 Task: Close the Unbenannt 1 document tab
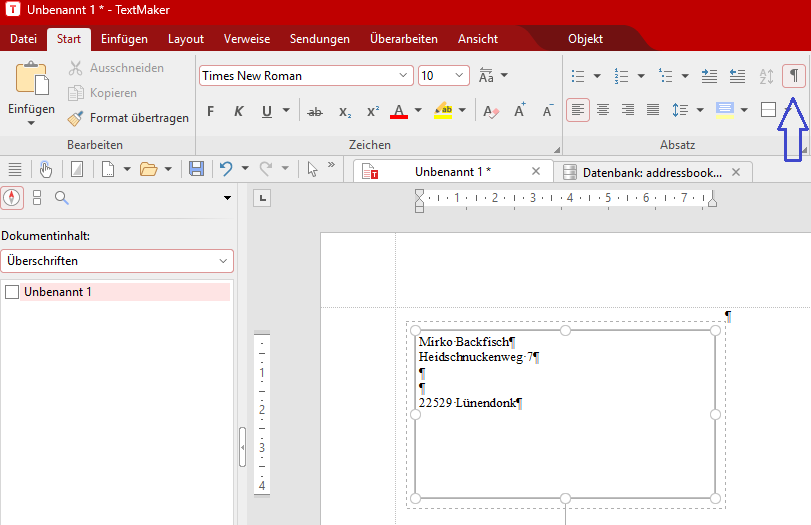(536, 171)
